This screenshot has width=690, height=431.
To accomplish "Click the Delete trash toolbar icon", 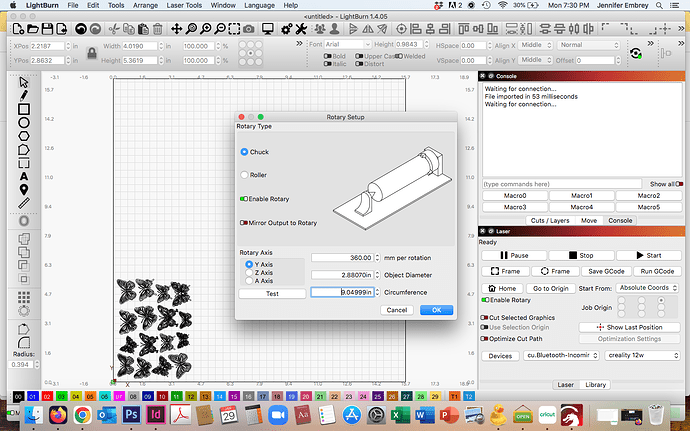I will click(x=158, y=29).
